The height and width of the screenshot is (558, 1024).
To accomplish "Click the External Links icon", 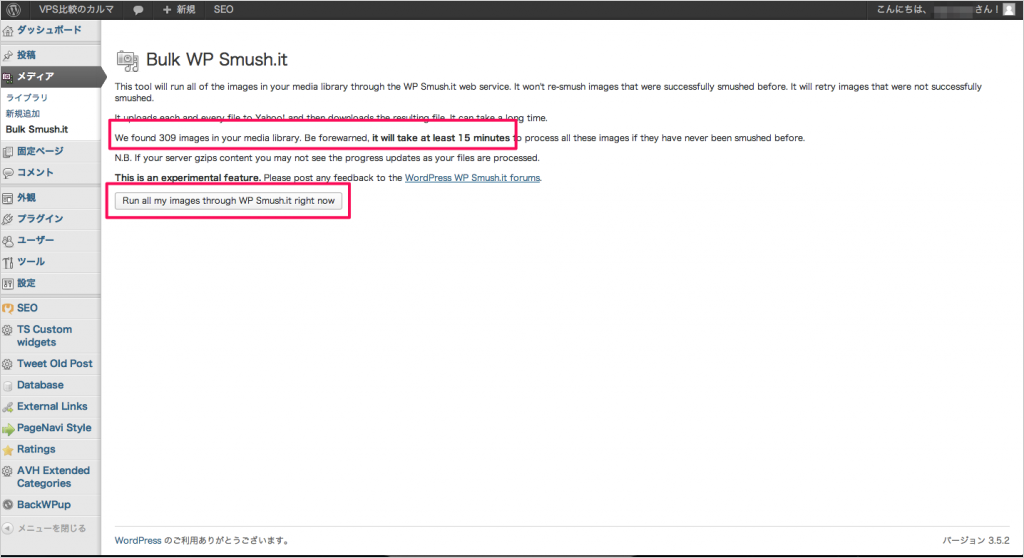I will click(8, 408).
